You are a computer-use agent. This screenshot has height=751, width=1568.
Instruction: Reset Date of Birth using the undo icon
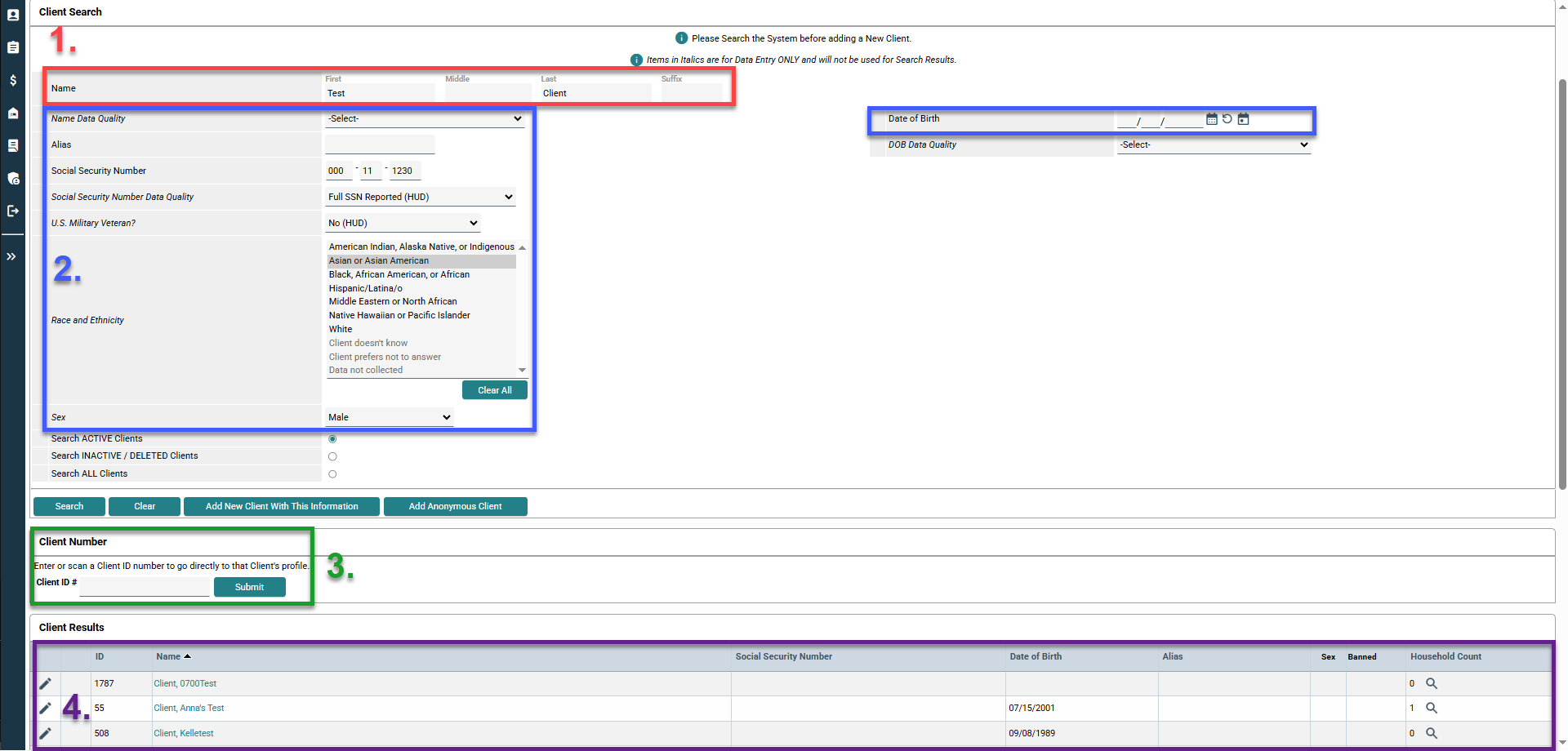(1227, 119)
